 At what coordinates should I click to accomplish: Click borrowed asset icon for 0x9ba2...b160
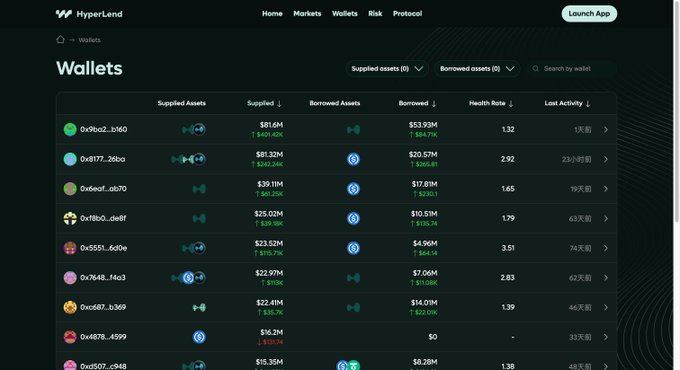353,129
